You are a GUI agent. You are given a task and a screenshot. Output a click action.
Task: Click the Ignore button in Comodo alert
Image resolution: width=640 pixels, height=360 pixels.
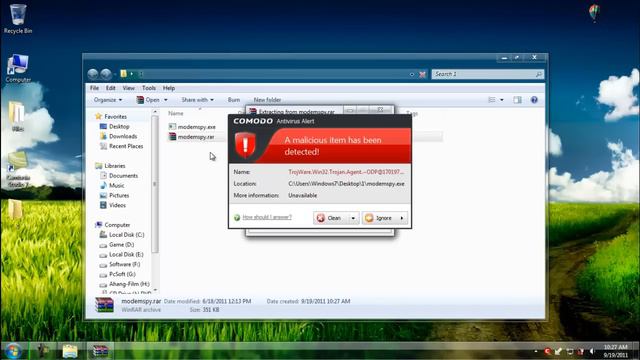click(x=380, y=218)
